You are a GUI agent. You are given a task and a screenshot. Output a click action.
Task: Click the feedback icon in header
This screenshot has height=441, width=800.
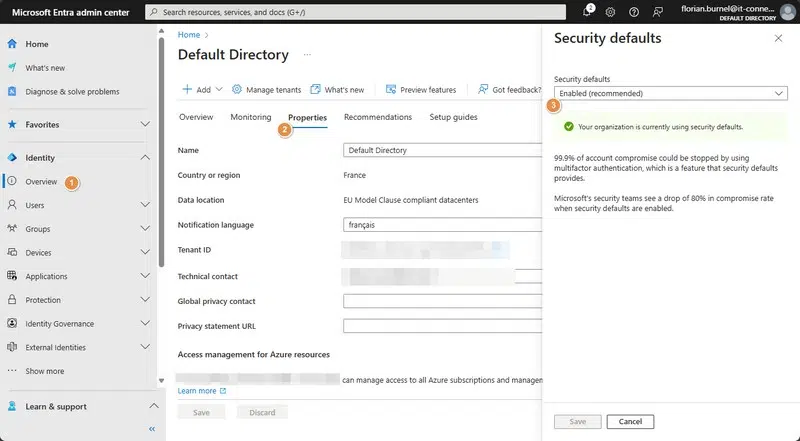658,12
